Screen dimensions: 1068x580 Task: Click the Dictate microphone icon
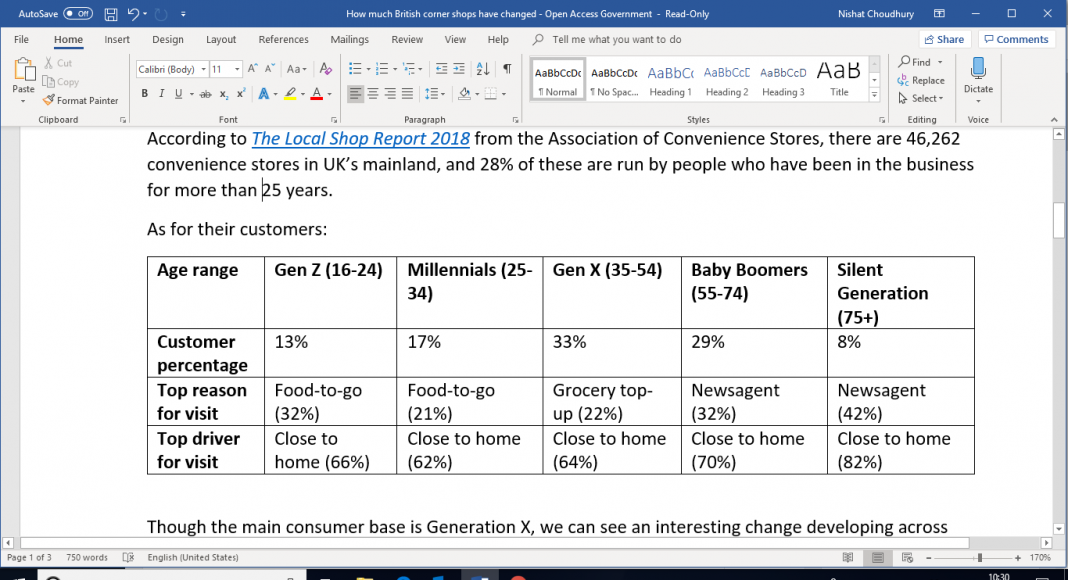(x=978, y=68)
